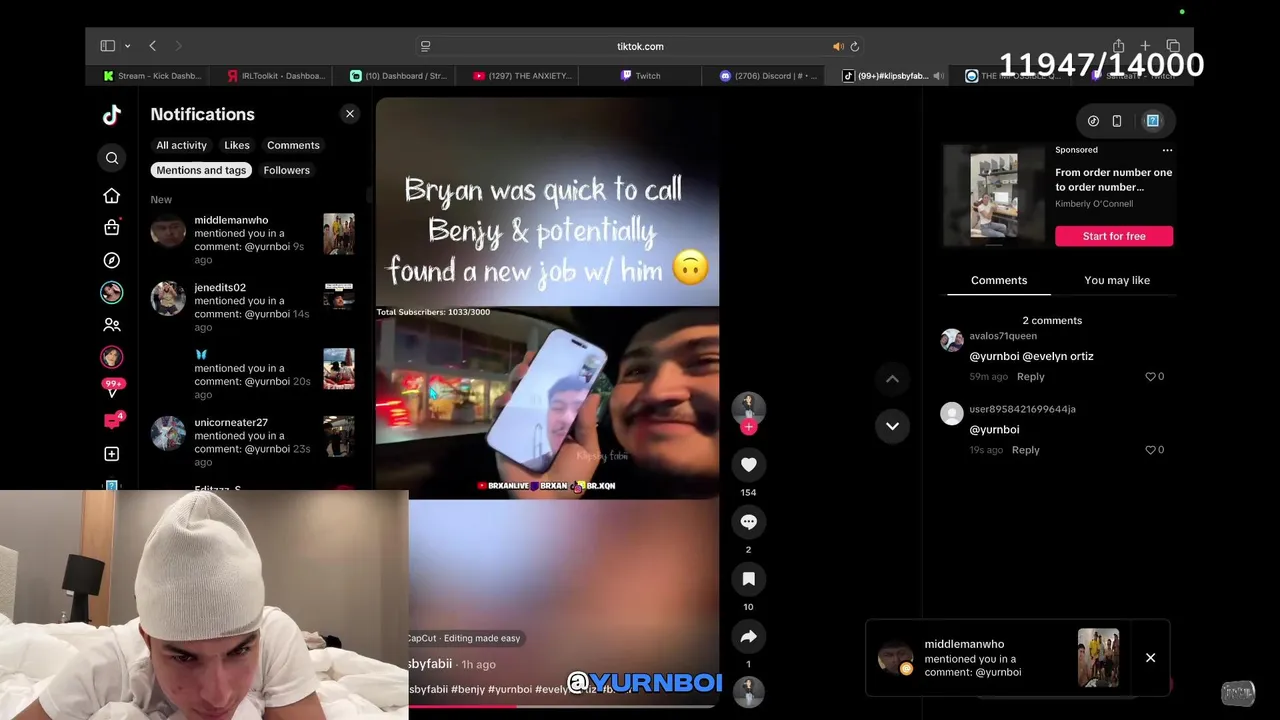The height and width of the screenshot is (720, 1280).
Task: Go to previous video with up arrow
Action: [892, 379]
